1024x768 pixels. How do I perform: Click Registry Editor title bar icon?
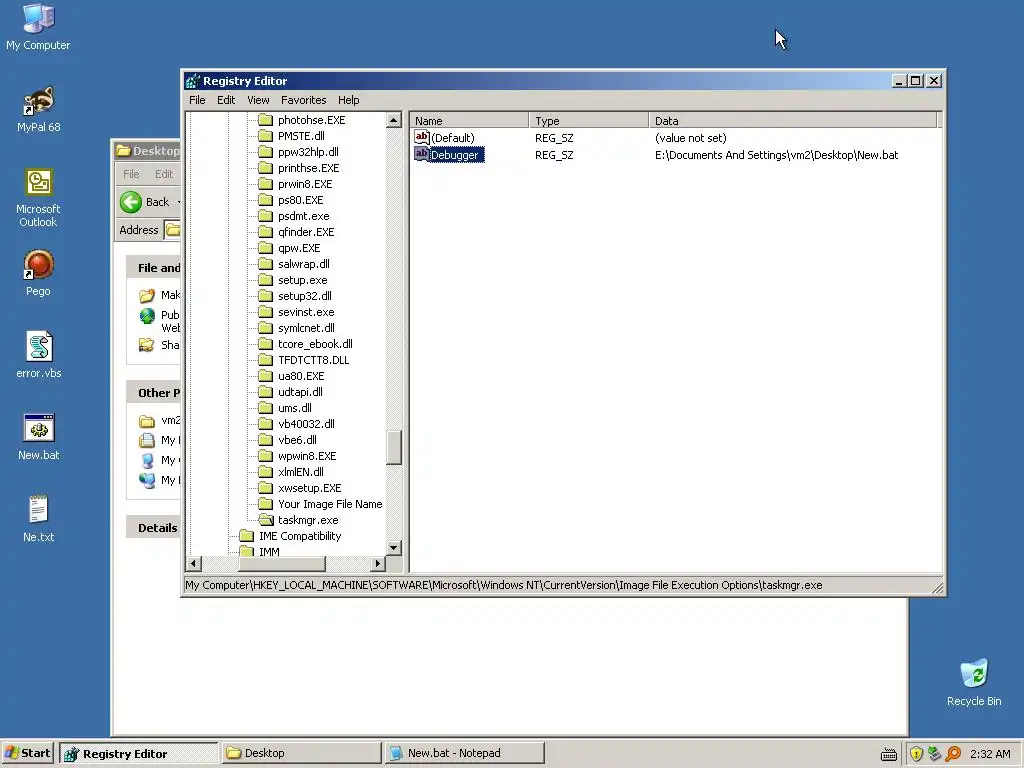point(193,81)
